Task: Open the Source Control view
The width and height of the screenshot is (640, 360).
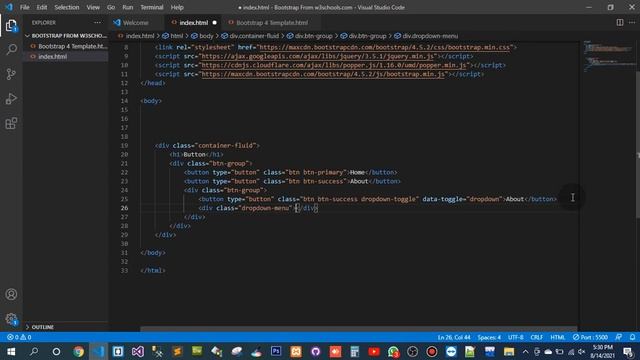Action: pyautogui.click(x=11, y=74)
